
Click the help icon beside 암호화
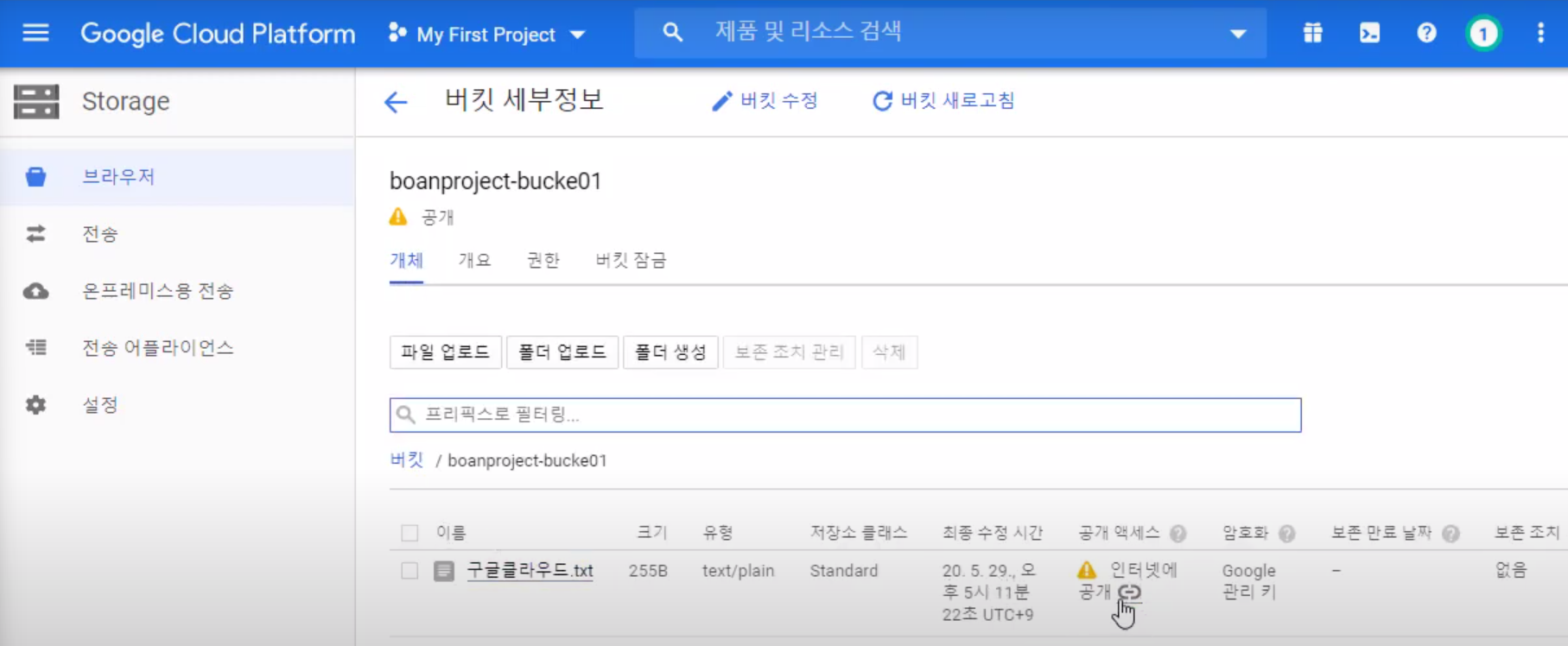point(1287,534)
